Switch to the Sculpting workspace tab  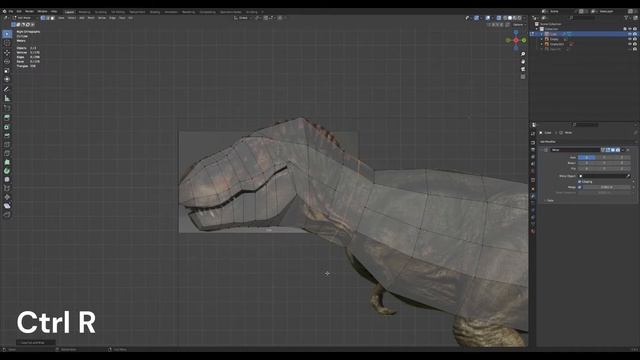[100, 12]
